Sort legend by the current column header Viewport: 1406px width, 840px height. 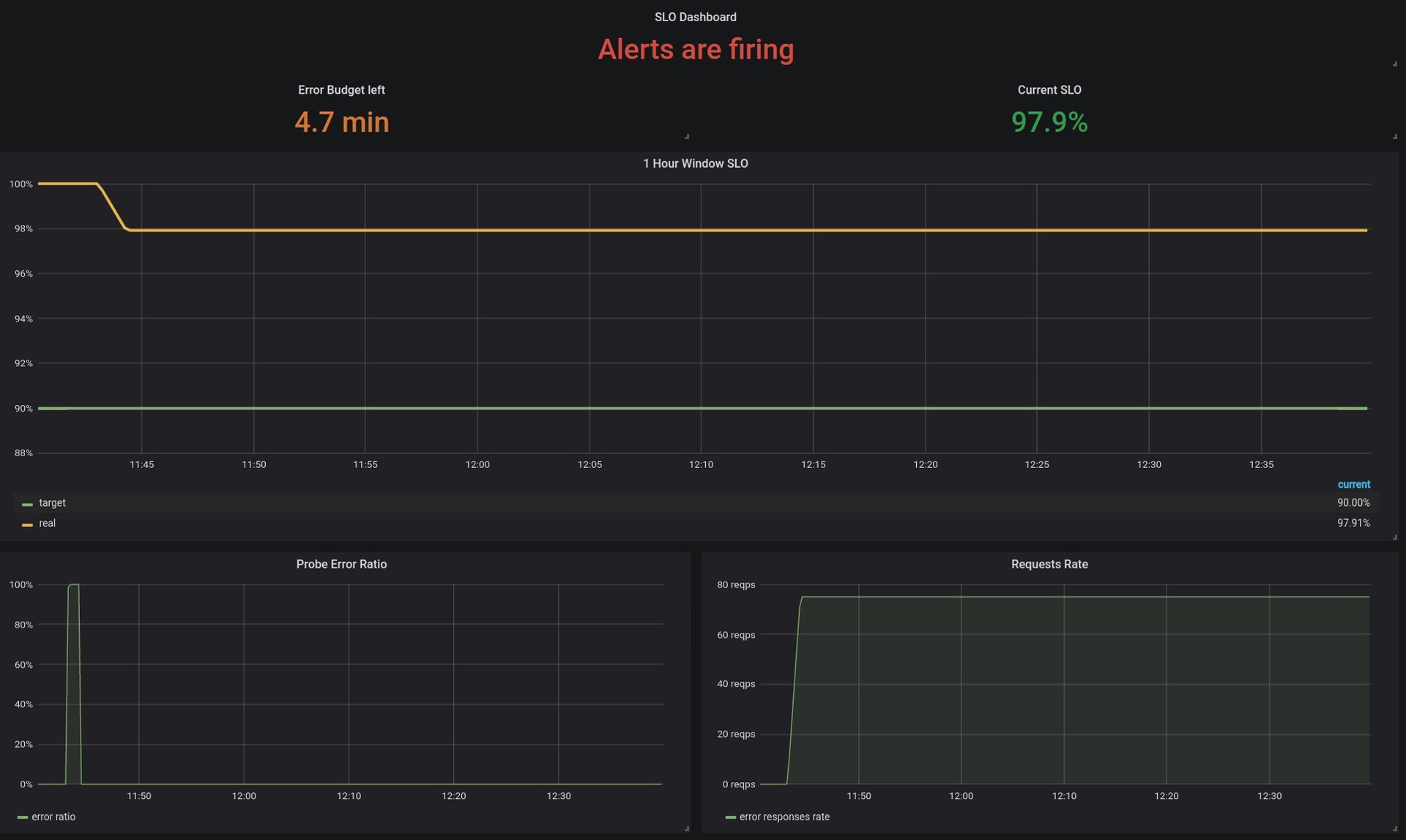1353,485
